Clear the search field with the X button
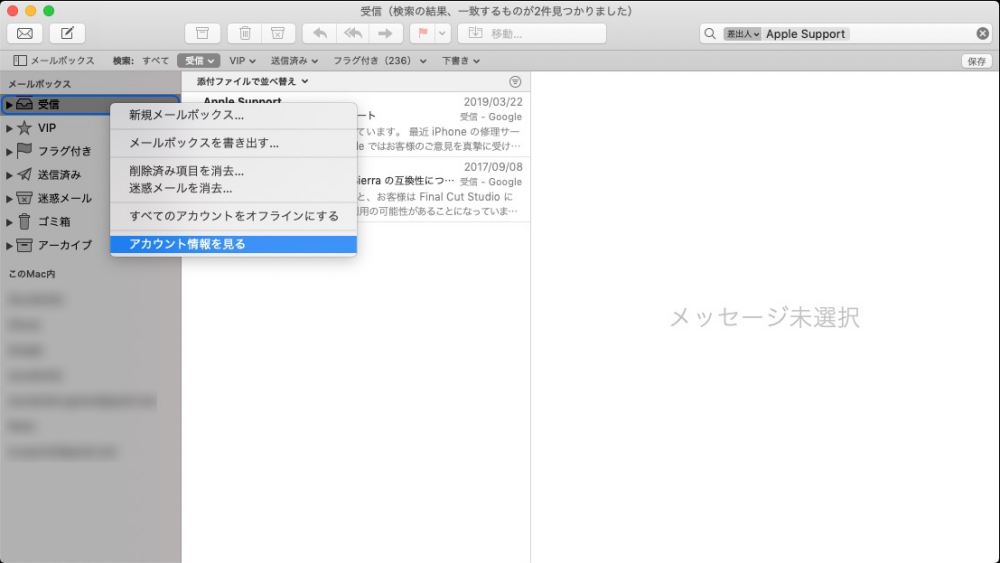This screenshot has width=1000, height=563. [x=983, y=34]
